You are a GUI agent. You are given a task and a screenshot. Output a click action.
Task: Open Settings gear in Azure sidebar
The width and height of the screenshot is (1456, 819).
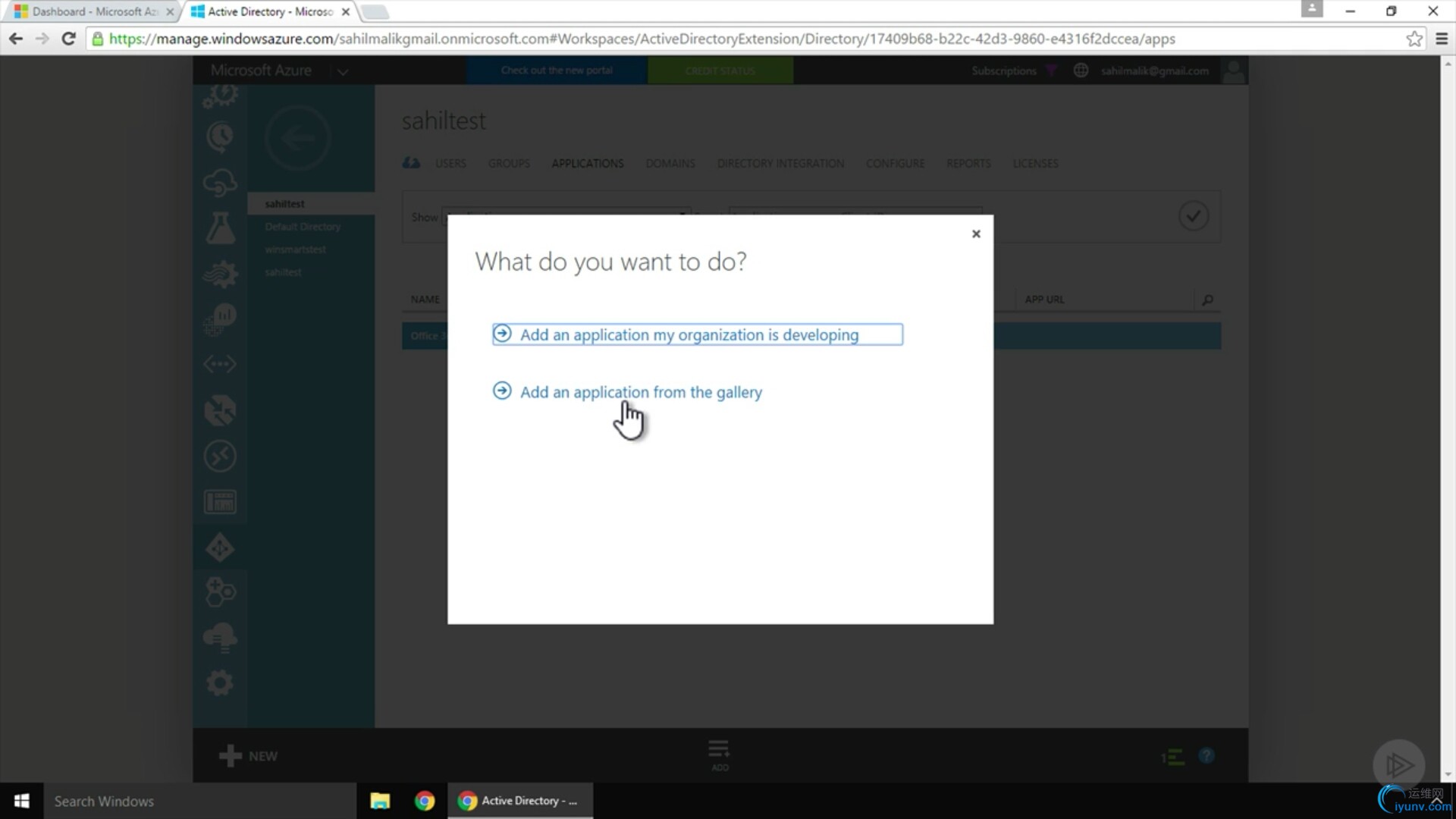pos(220,683)
